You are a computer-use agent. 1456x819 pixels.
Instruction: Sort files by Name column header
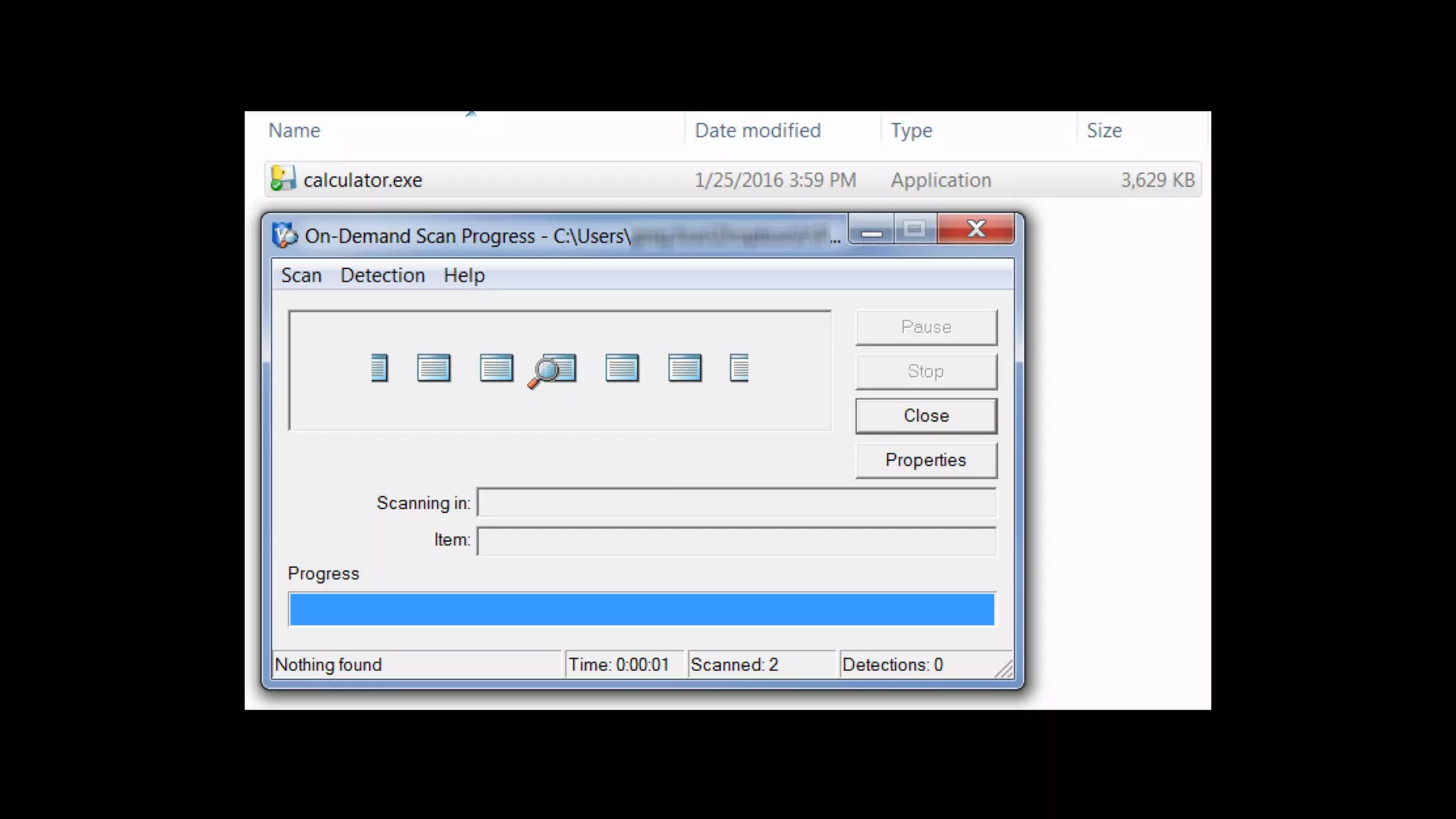click(x=294, y=131)
